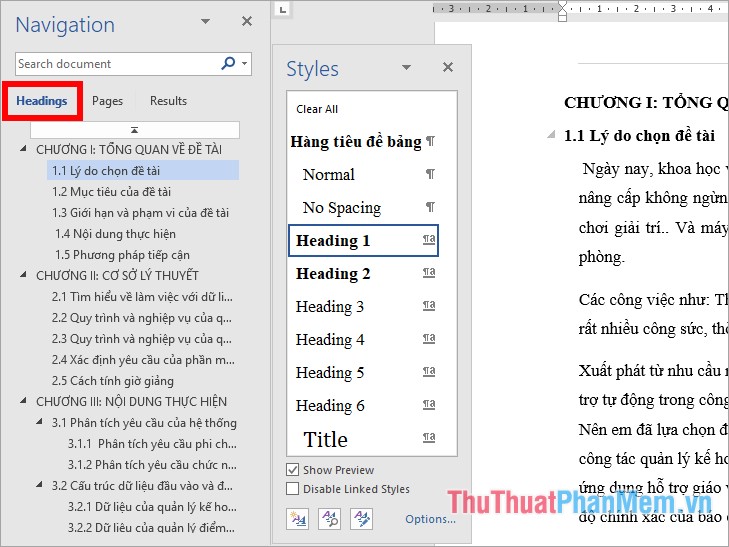Open the Navigation pane options dropdown
The height and width of the screenshot is (547, 729).
tap(205, 21)
